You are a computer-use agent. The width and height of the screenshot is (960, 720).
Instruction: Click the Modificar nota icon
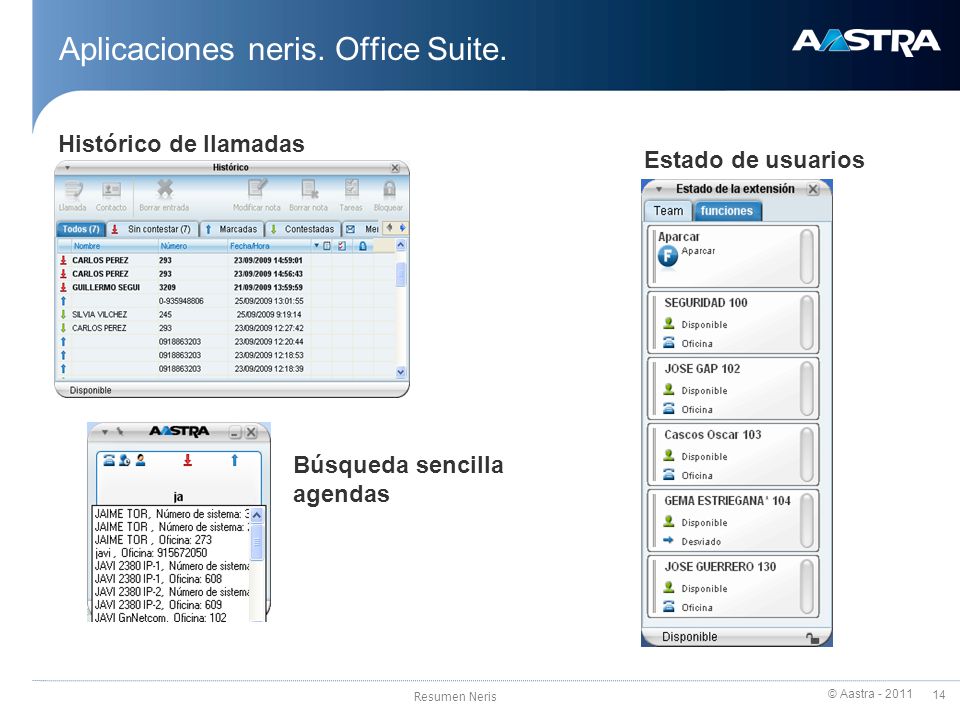[x=257, y=189]
